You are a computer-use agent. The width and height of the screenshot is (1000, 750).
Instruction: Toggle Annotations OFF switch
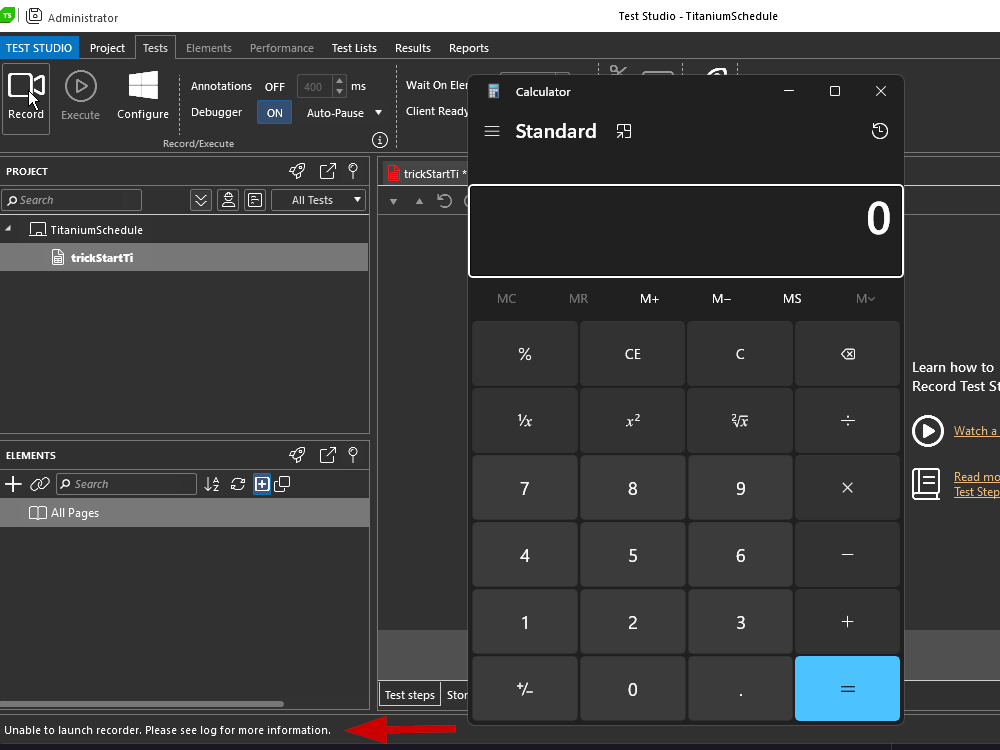(x=275, y=87)
